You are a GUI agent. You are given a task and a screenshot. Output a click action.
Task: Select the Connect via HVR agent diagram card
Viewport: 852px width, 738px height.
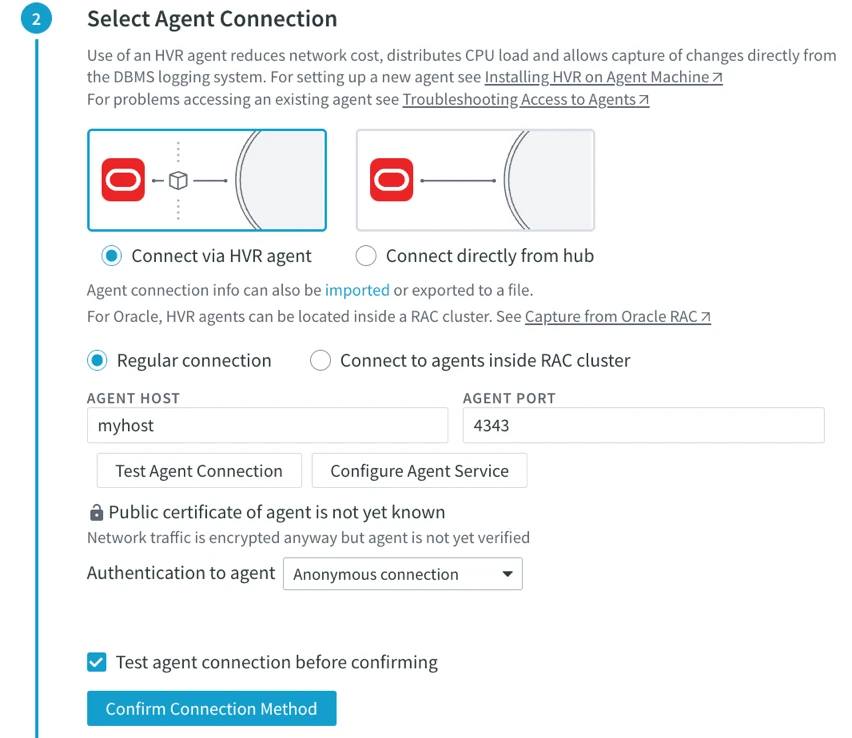pos(207,180)
